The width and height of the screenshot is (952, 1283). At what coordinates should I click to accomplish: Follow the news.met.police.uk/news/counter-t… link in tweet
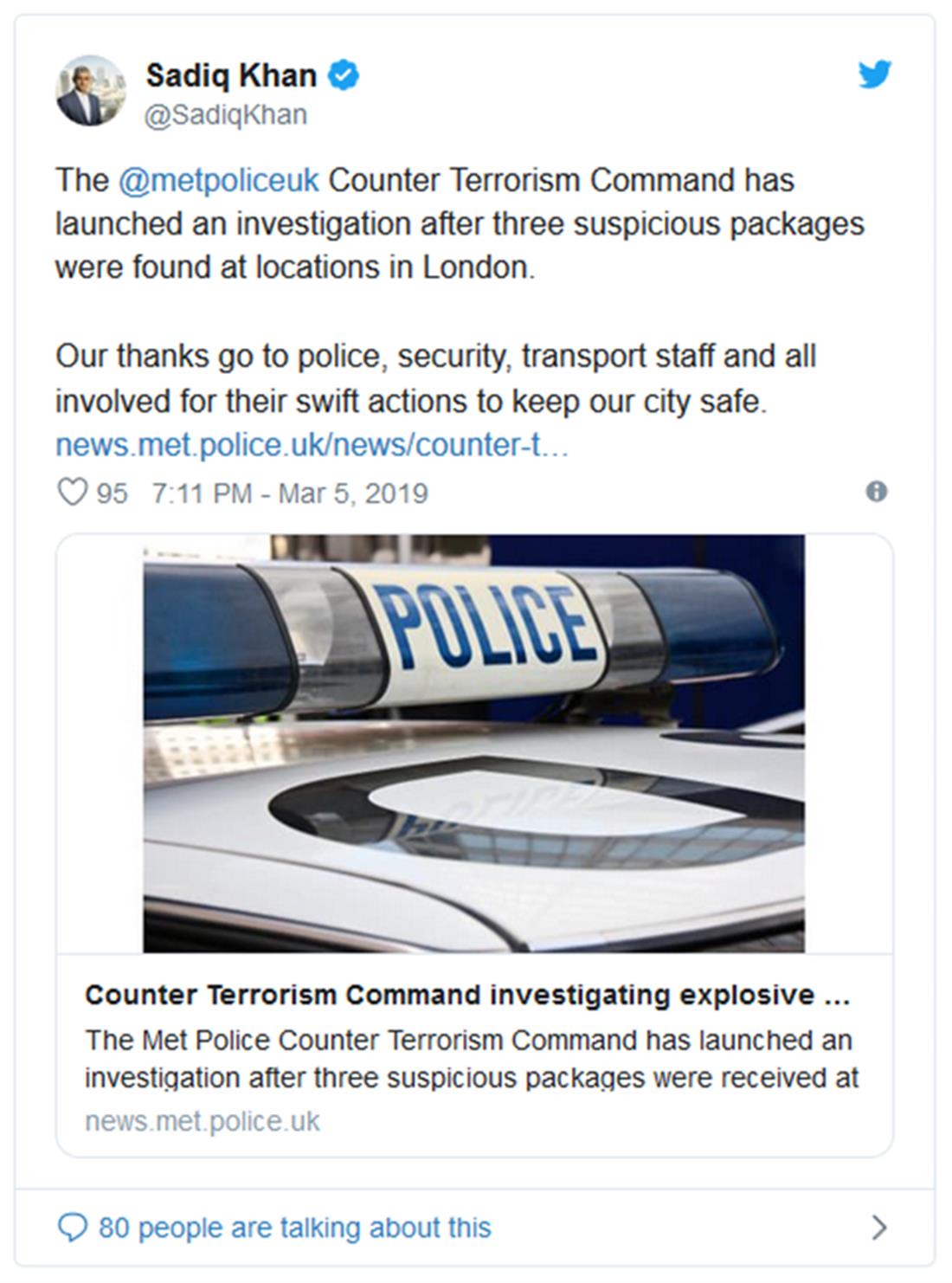(312, 445)
